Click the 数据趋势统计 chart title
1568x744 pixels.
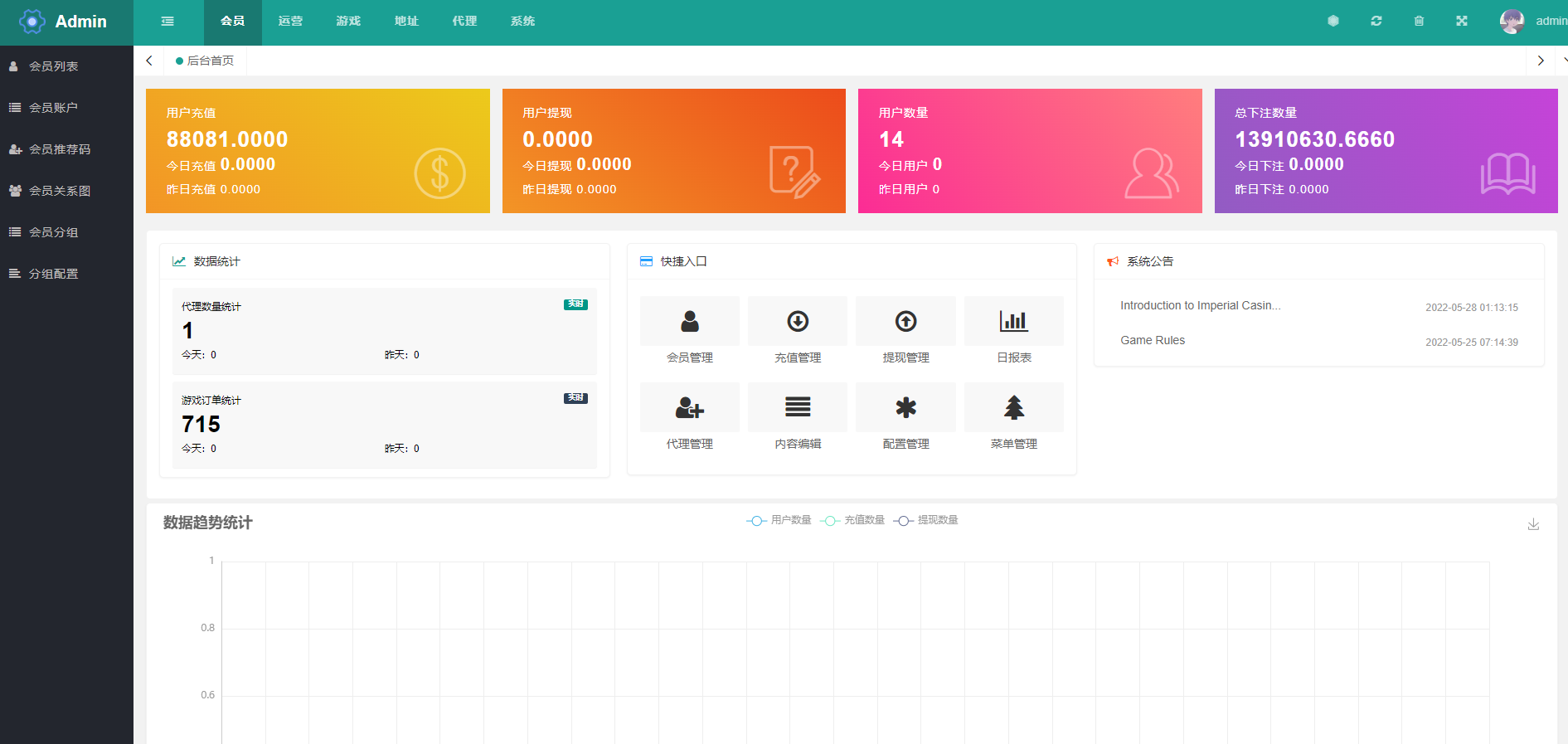coord(208,523)
